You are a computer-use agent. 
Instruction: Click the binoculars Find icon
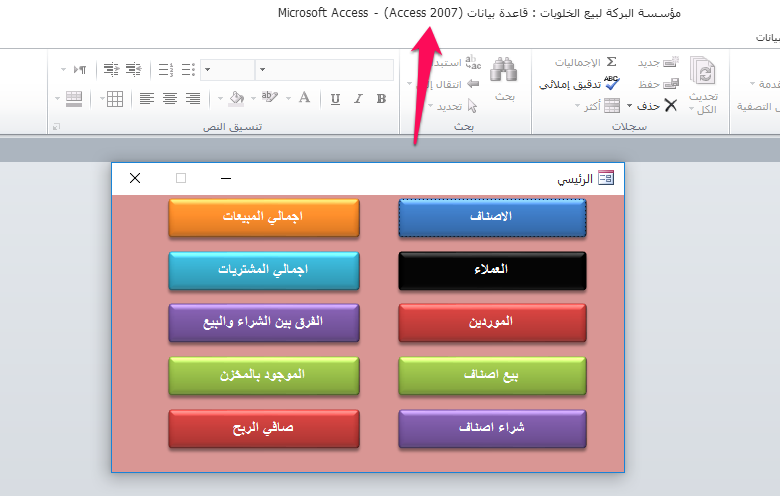(x=503, y=69)
